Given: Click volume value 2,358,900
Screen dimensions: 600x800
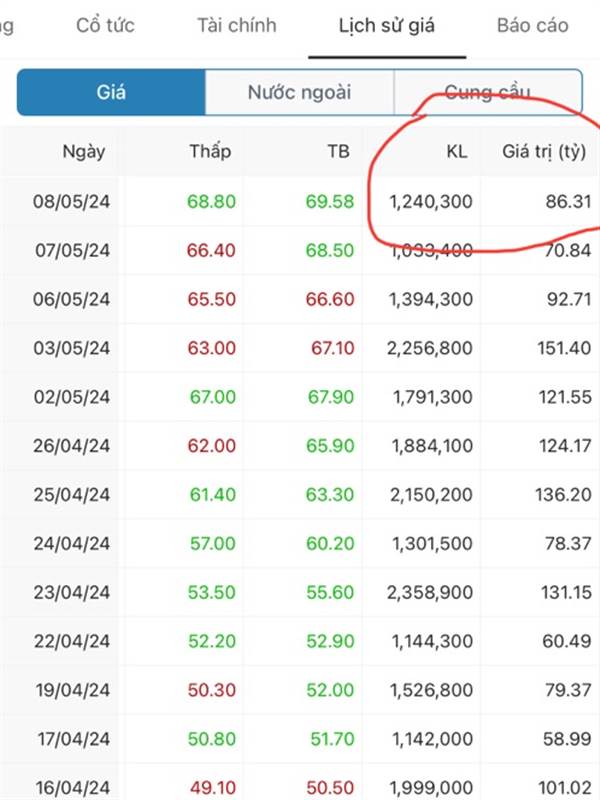Looking at the screenshot, I should [430, 592].
